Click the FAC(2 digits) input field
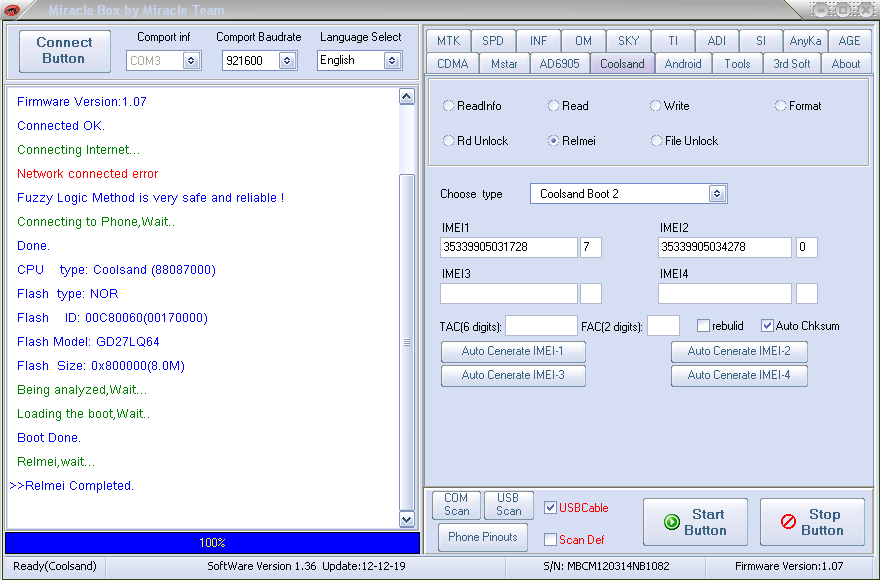880x580 pixels. click(x=663, y=326)
